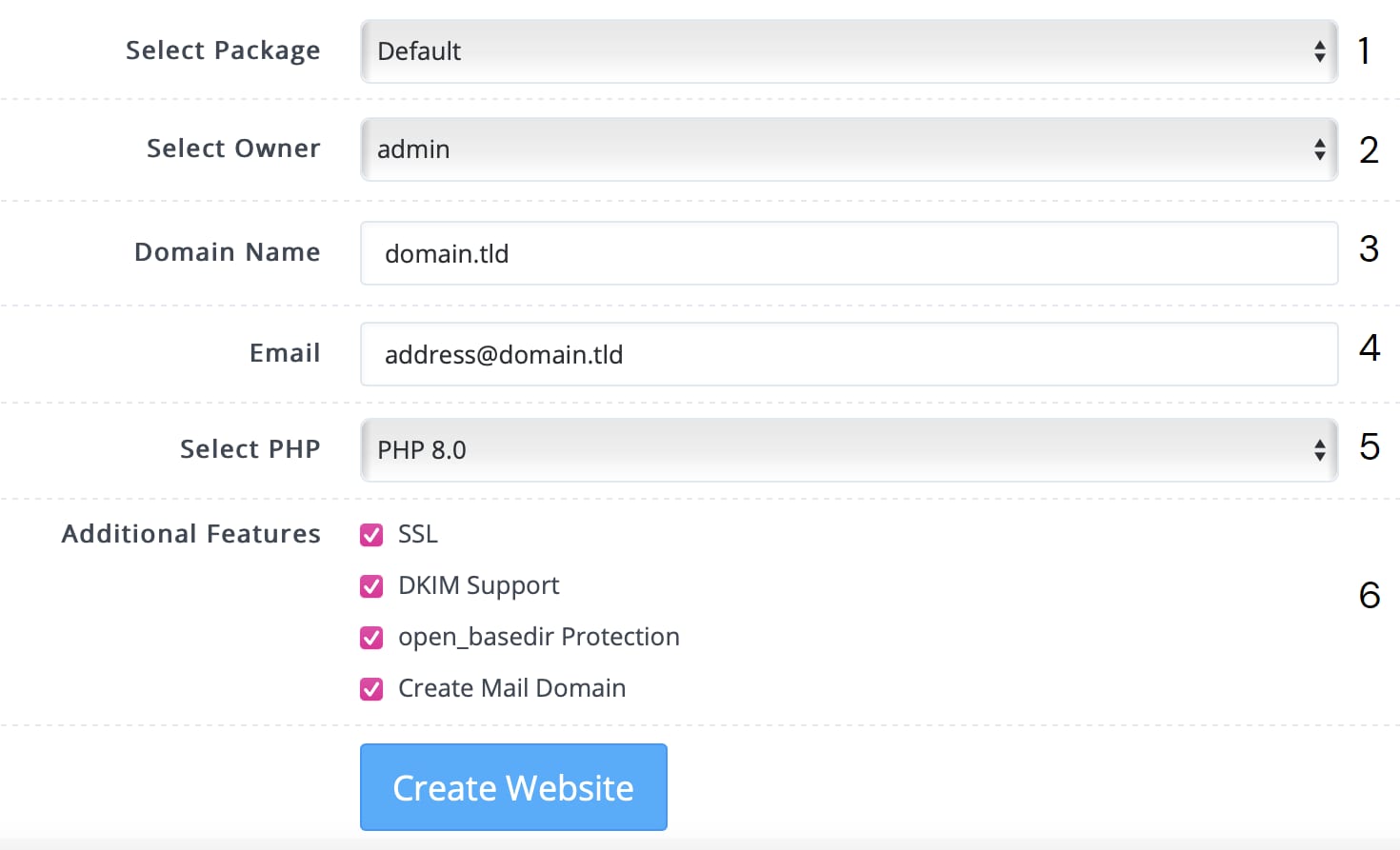Untick the Create Mail Domain checkbox
This screenshot has width=1400, height=850.
[x=371, y=689]
